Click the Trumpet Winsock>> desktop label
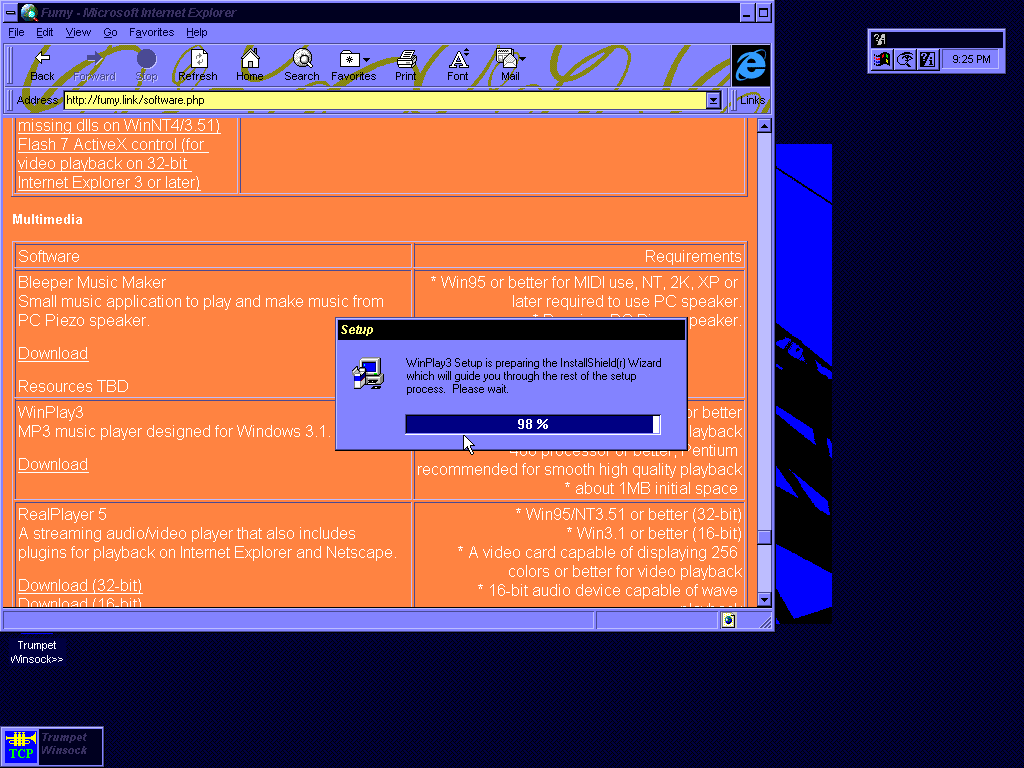The image size is (1024, 768). pos(37,652)
